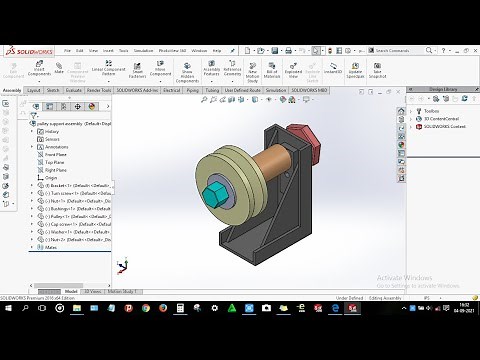Select the Mate tool
This screenshot has width=480, height=360.
point(59,67)
